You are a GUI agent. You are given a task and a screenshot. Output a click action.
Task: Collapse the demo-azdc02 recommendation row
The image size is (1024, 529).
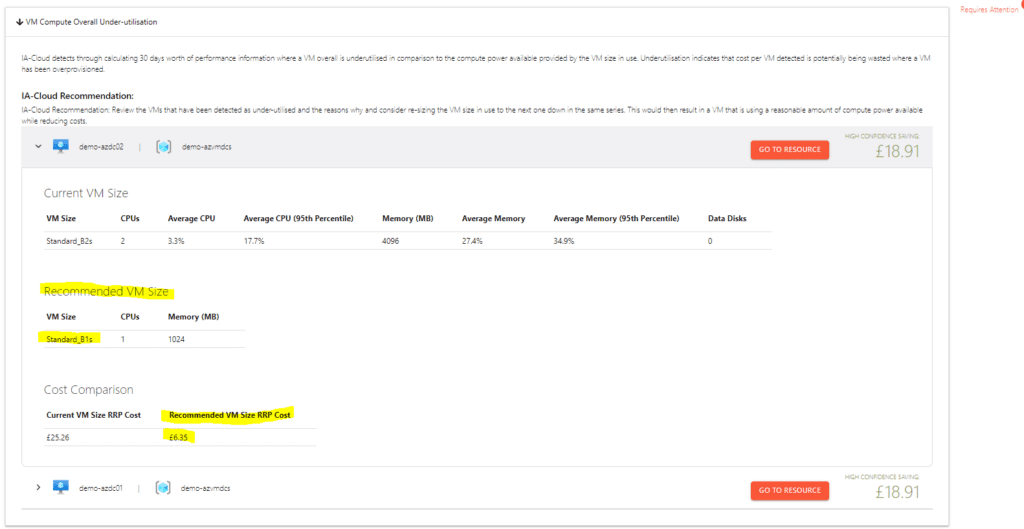coord(38,146)
